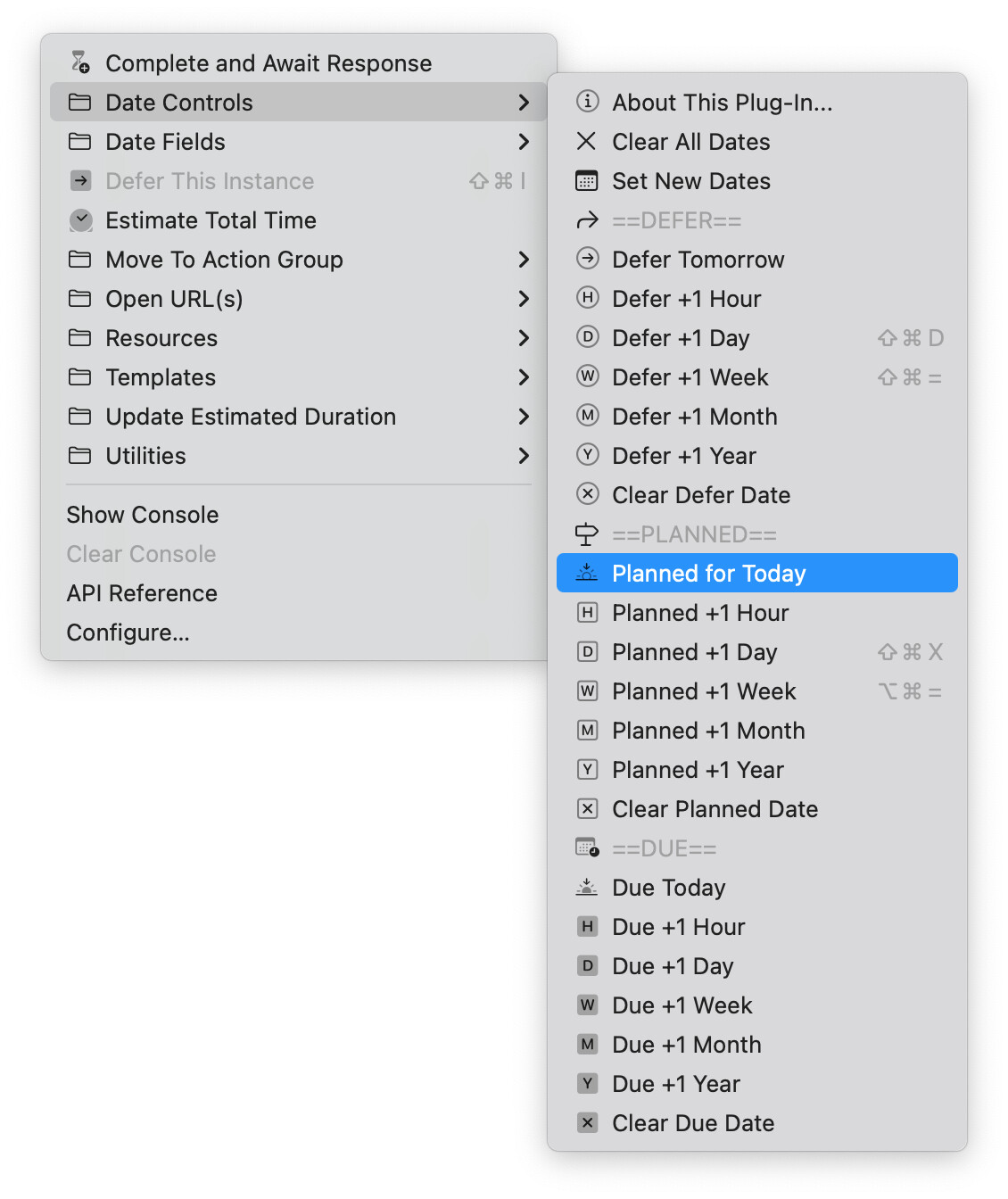
Task: Click the calendar icon for Set New Dates
Action: 587,181
